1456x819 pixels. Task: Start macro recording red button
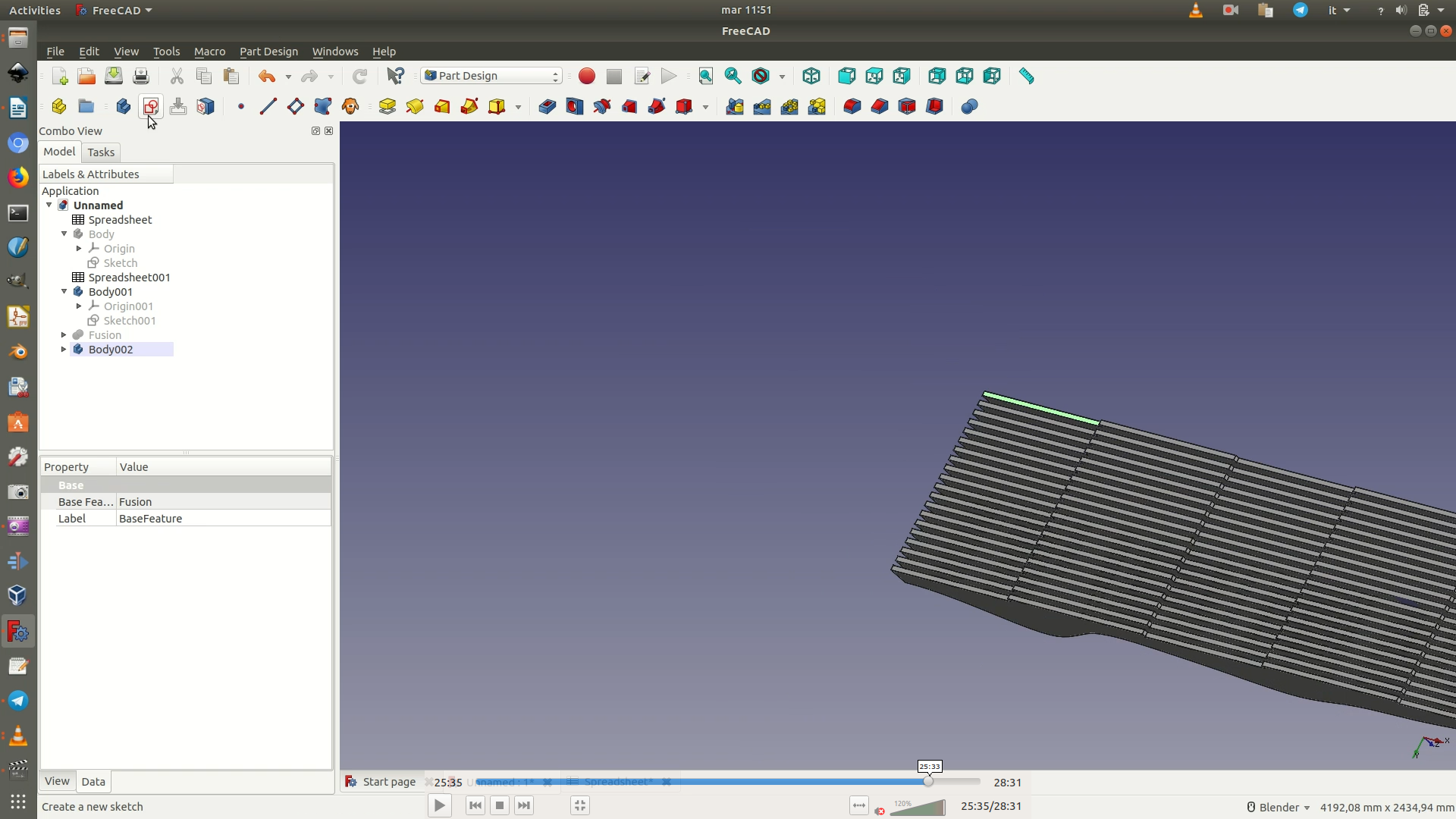tap(587, 76)
